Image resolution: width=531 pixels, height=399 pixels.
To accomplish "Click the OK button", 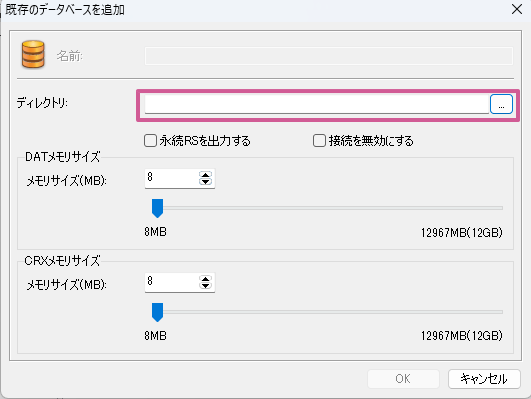I will click(403, 379).
